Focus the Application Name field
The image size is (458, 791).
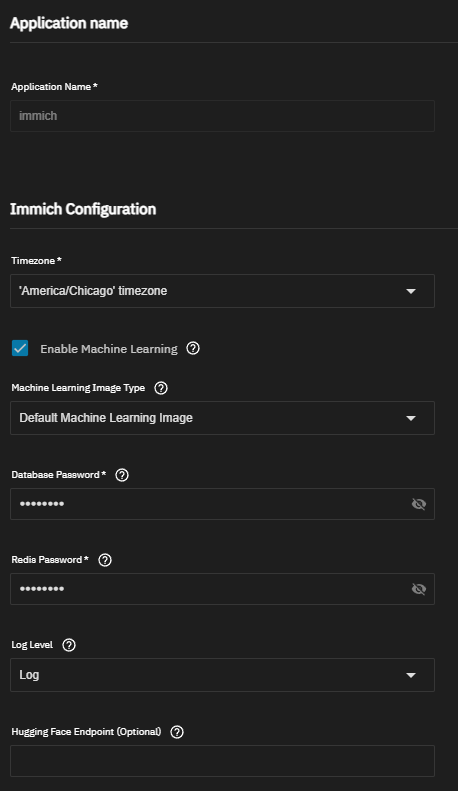222,116
